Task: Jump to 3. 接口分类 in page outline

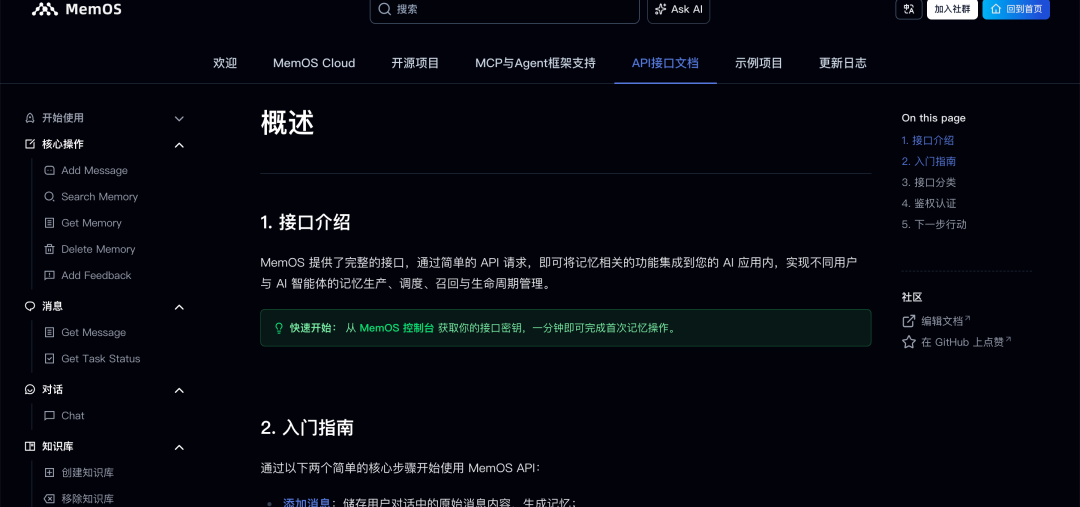Action: coord(928,183)
